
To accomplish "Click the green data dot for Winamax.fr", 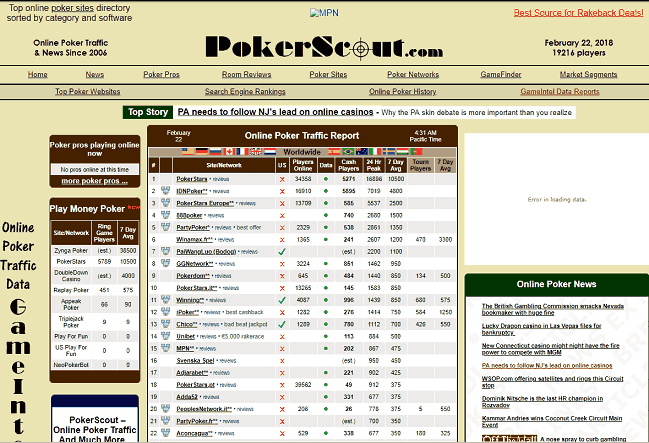I will pos(326,239).
